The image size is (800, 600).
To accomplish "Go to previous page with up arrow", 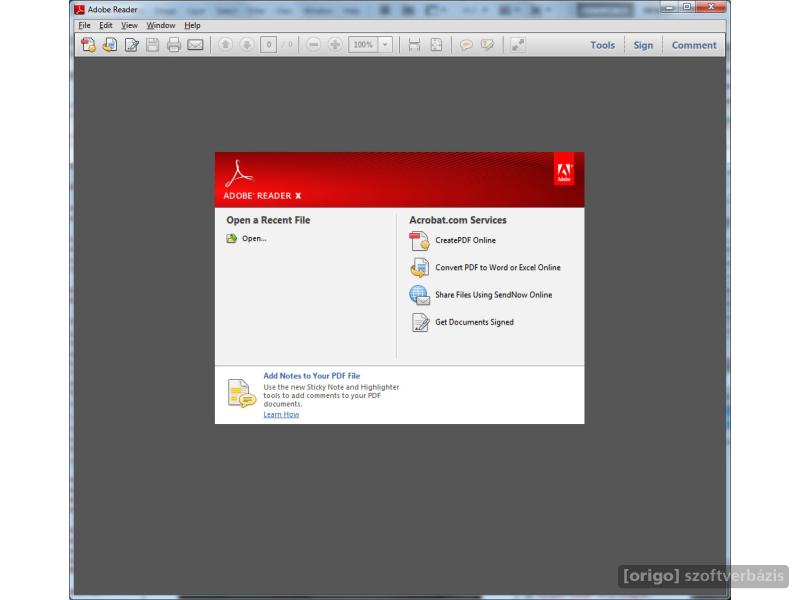I will click(225, 45).
